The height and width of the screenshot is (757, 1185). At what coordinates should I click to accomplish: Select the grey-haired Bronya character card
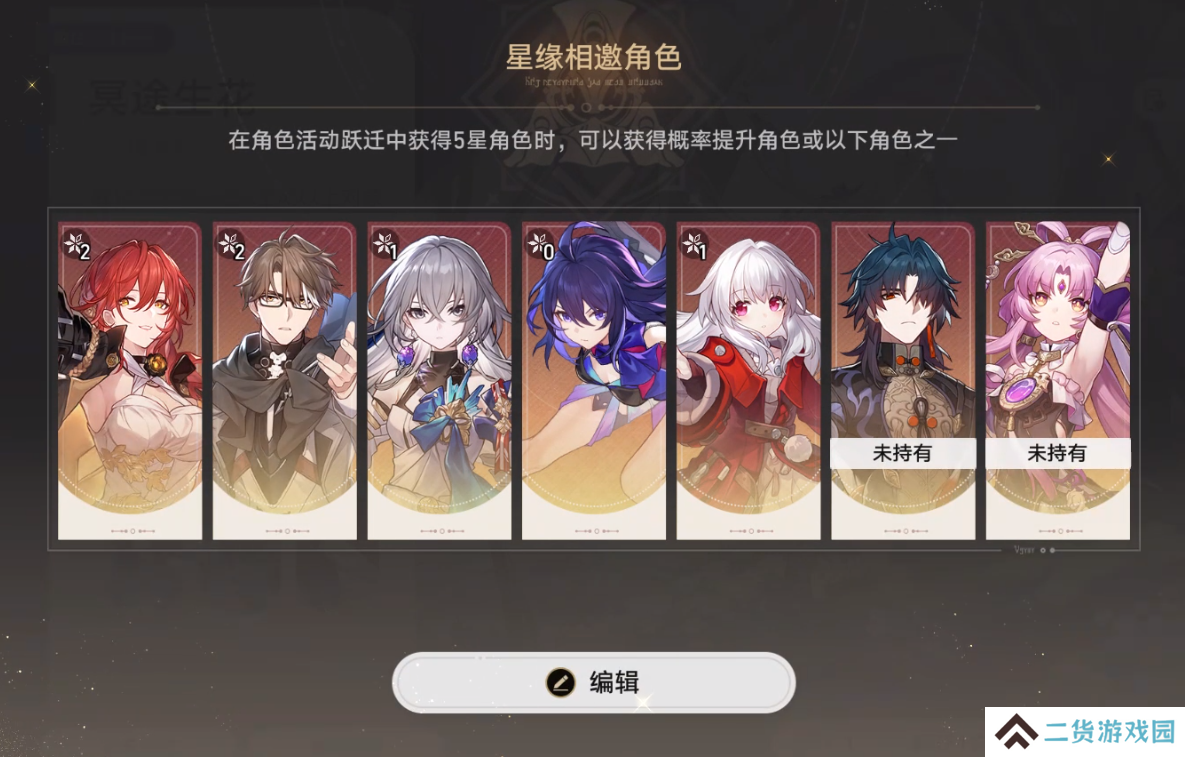pos(439,380)
